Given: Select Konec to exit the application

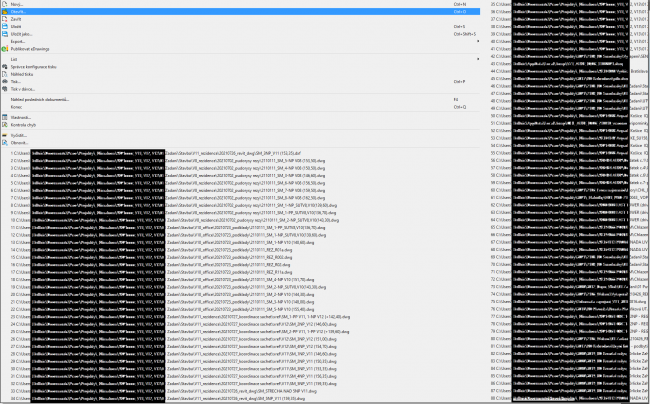Looking at the screenshot, I should (x=240, y=107).
